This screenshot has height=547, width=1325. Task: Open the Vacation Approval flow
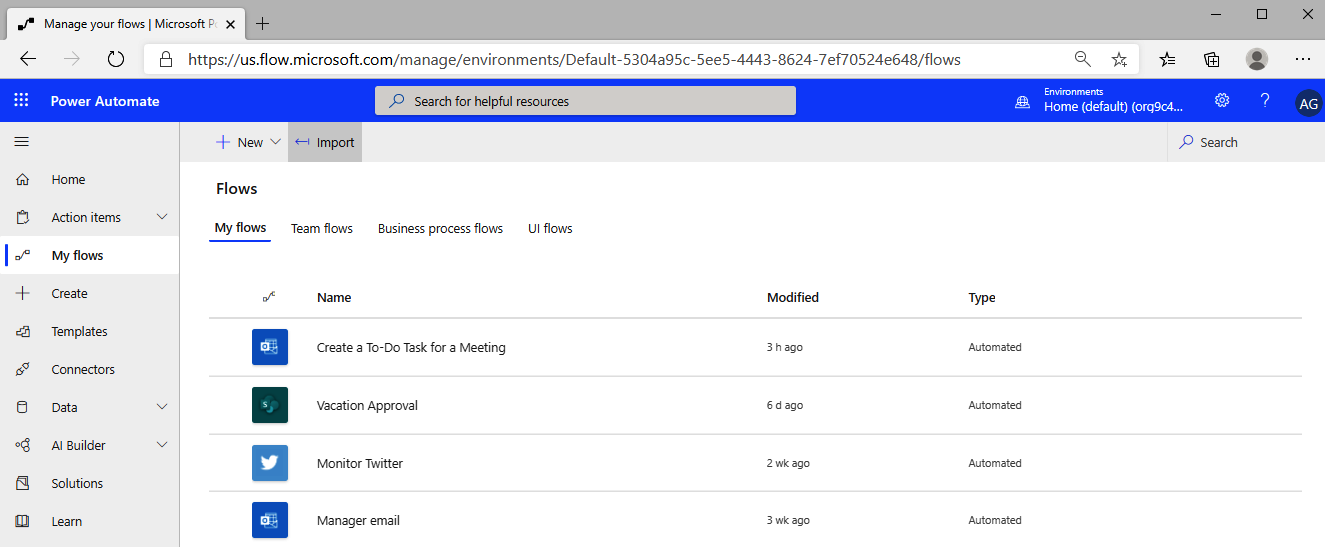(367, 405)
